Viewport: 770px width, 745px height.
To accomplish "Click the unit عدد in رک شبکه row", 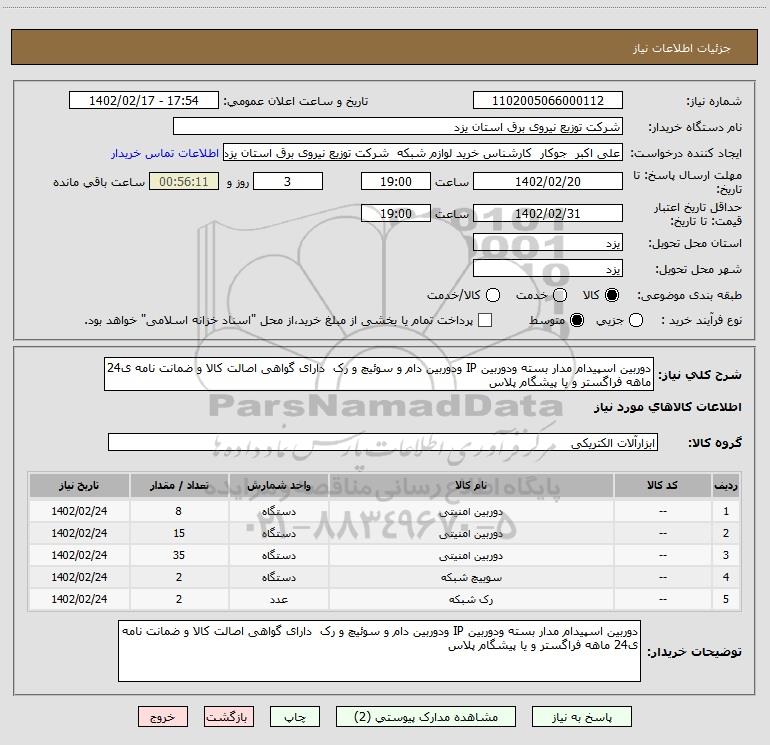I will [x=278, y=600].
